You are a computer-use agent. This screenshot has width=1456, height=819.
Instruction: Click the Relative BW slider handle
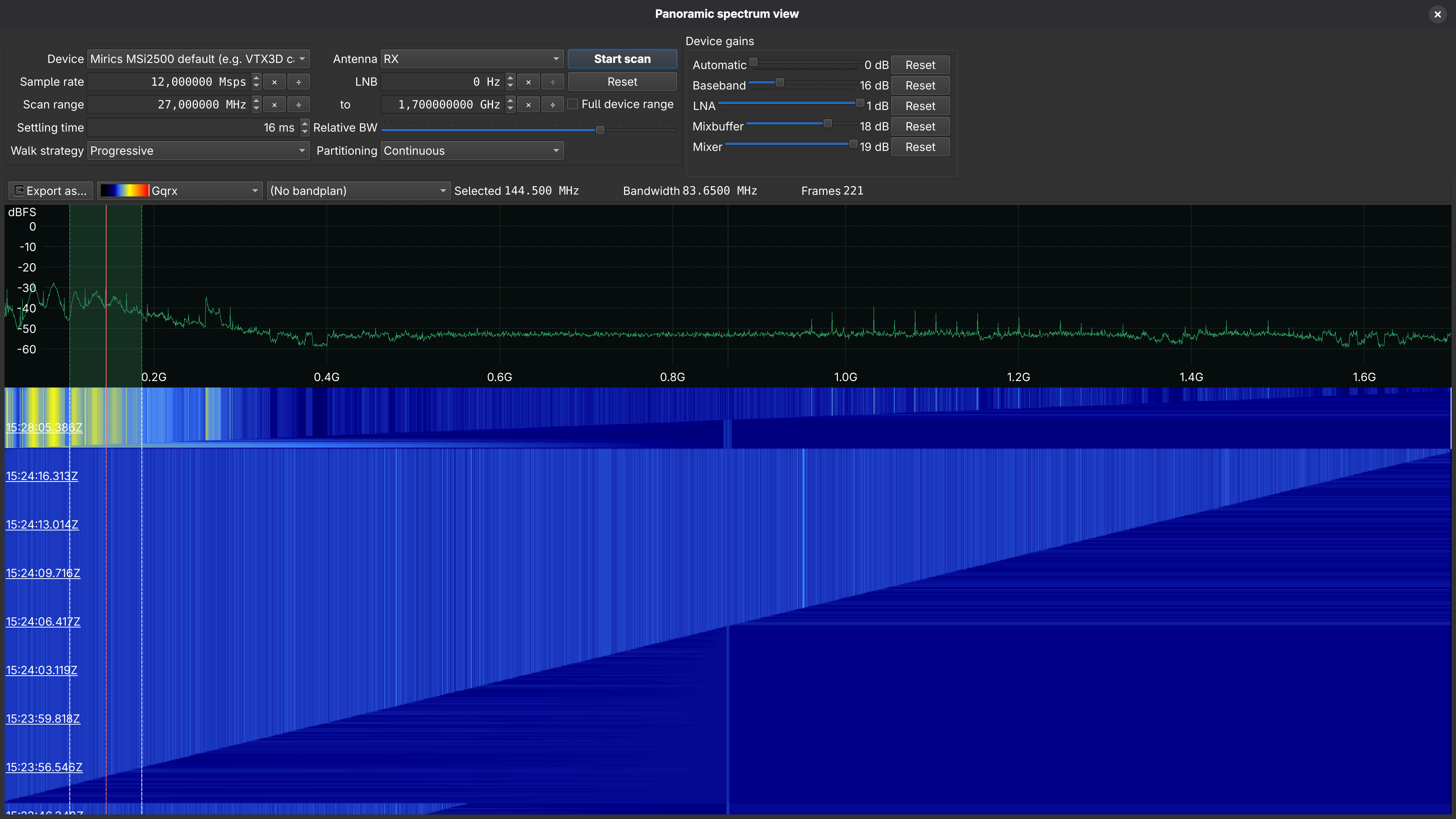point(600,130)
